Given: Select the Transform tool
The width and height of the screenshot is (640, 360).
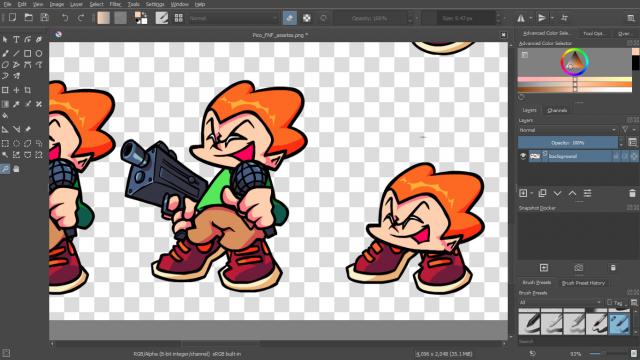Looking at the screenshot, I should pyautogui.click(x=5, y=90).
